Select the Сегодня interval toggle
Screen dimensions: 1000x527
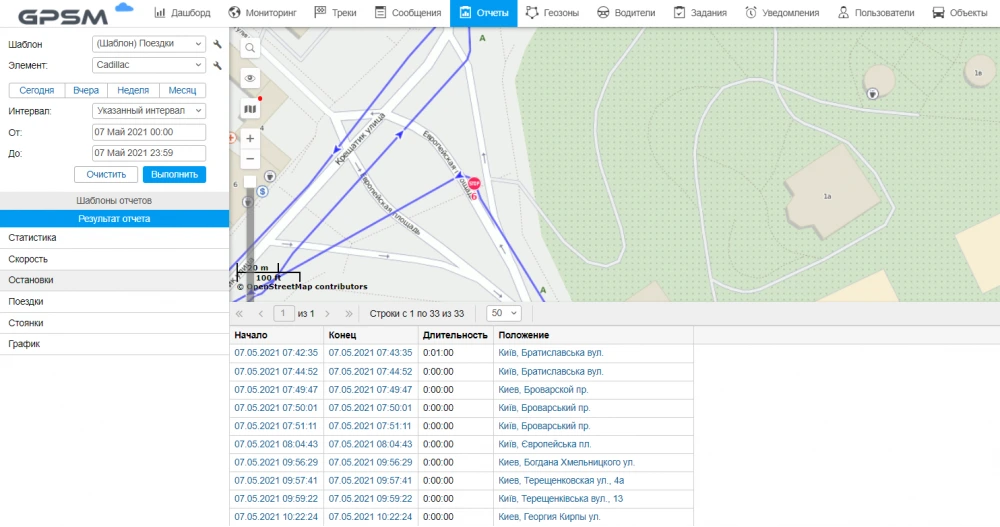click(x=36, y=90)
